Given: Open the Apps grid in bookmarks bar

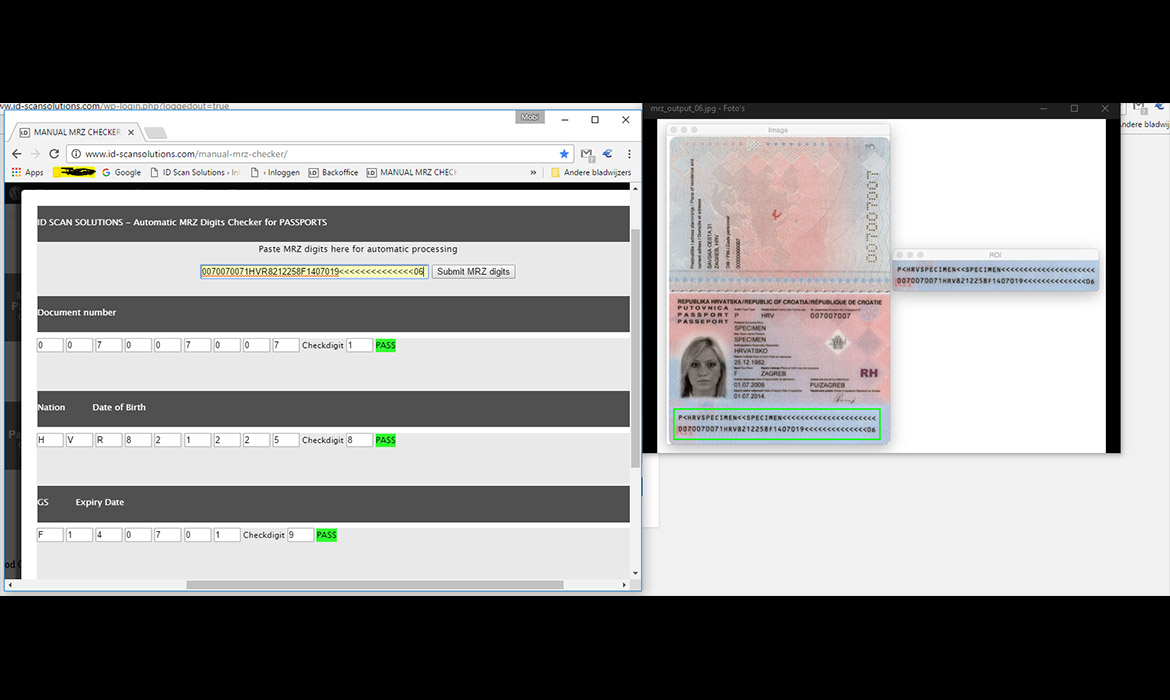Looking at the screenshot, I should click(x=17, y=172).
